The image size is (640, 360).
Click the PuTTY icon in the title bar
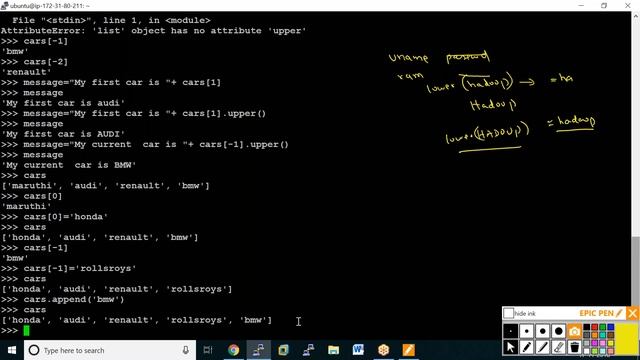point(4,5)
